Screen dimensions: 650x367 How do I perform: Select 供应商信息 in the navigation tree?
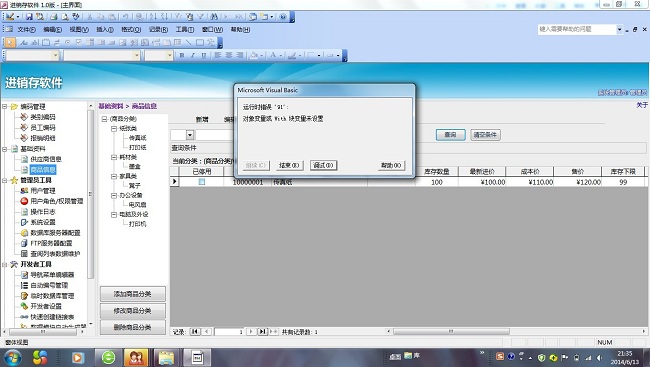(46, 159)
